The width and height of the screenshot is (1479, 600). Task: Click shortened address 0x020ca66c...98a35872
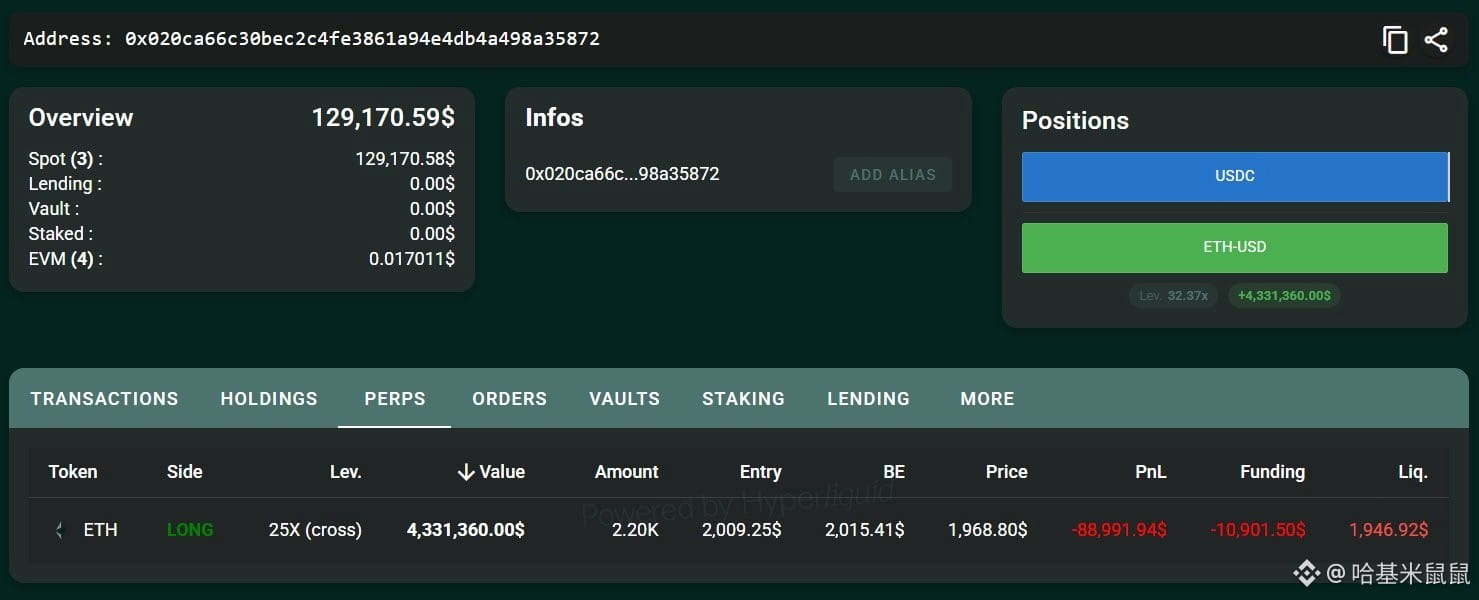coord(622,174)
